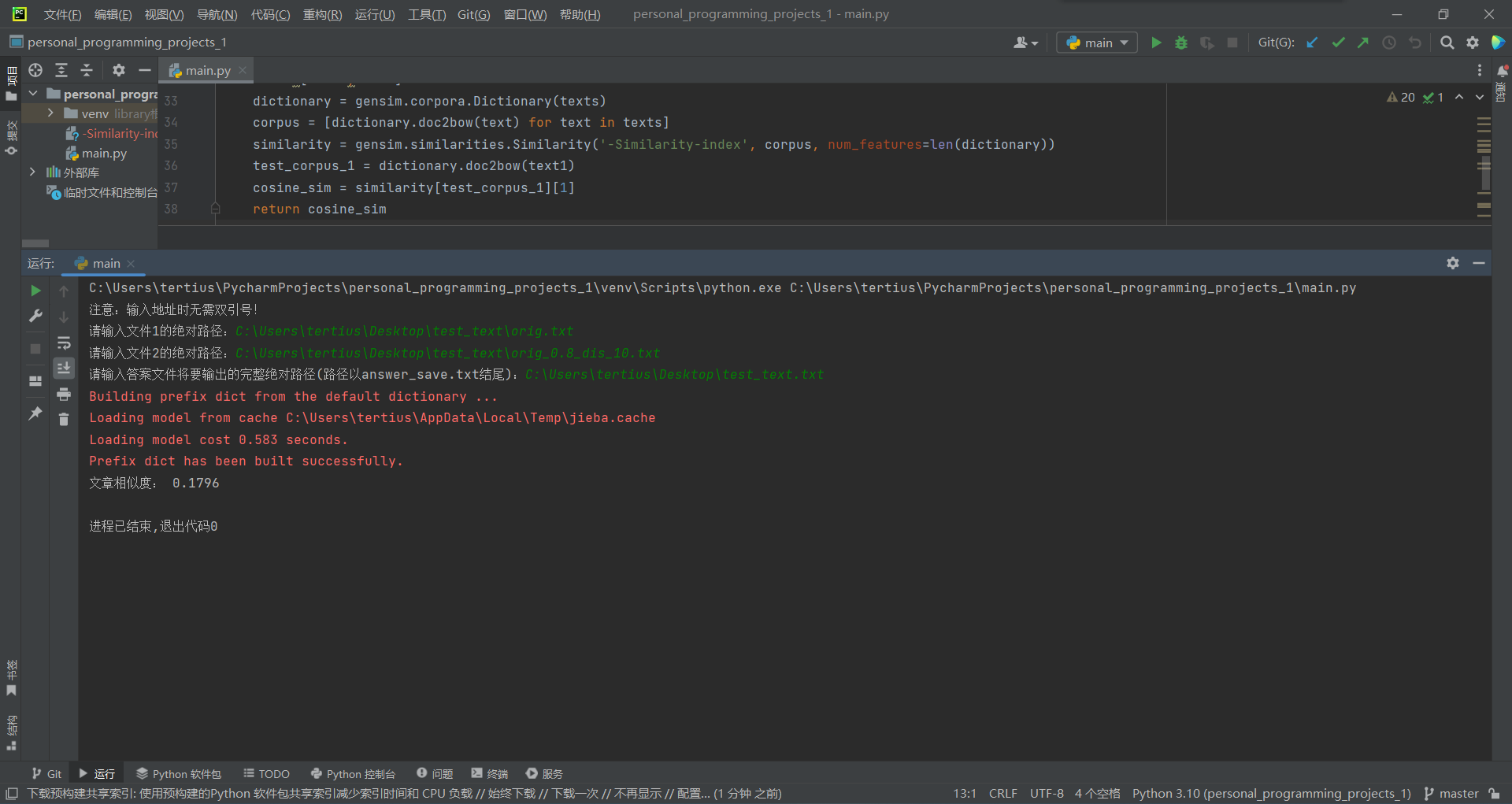The width and height of the screenshot is (1512, 804).
Task: Open the 服务 tool window
Action: (x=545, y=774)
